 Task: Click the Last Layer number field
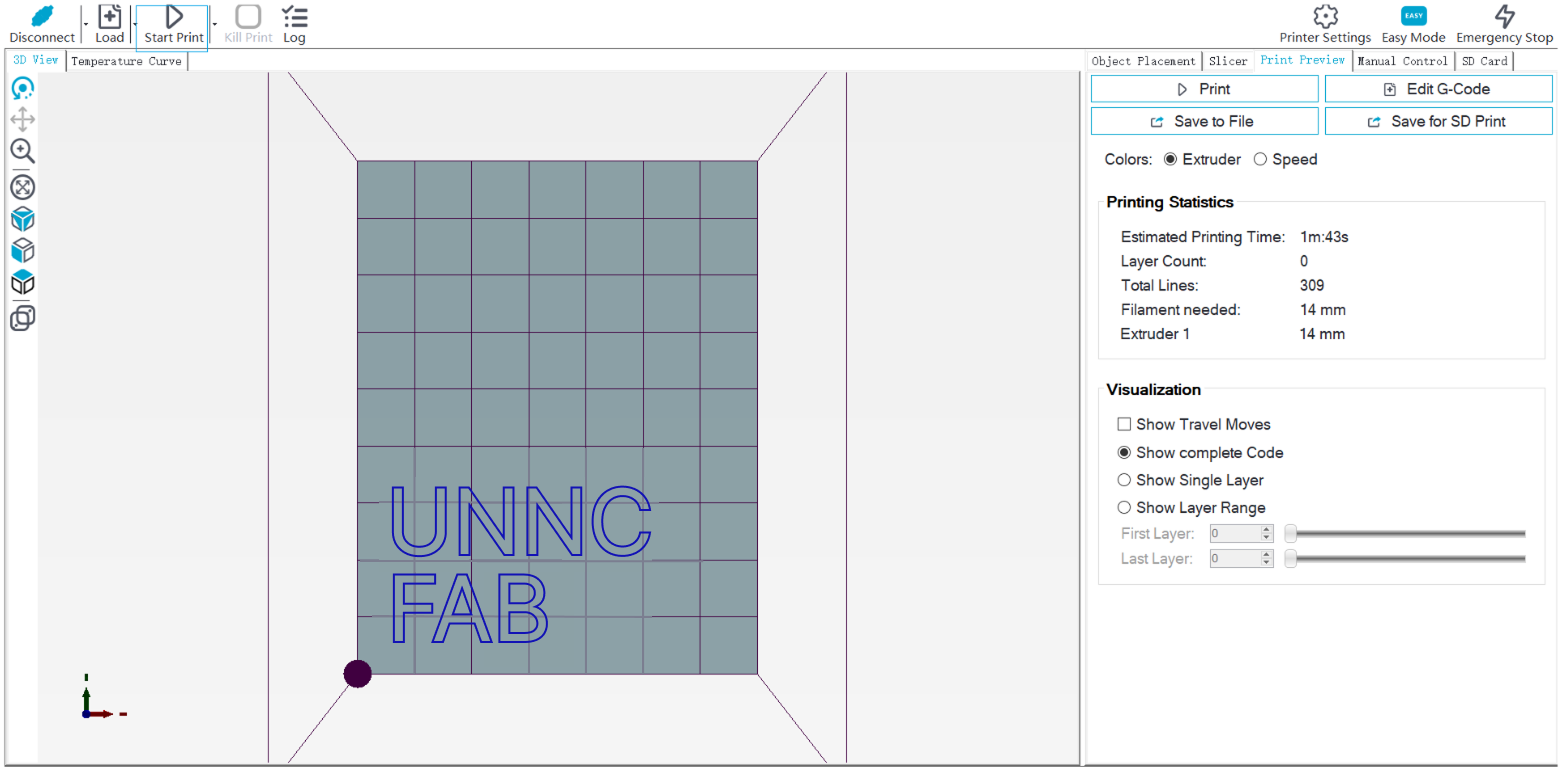(1234, 558)
